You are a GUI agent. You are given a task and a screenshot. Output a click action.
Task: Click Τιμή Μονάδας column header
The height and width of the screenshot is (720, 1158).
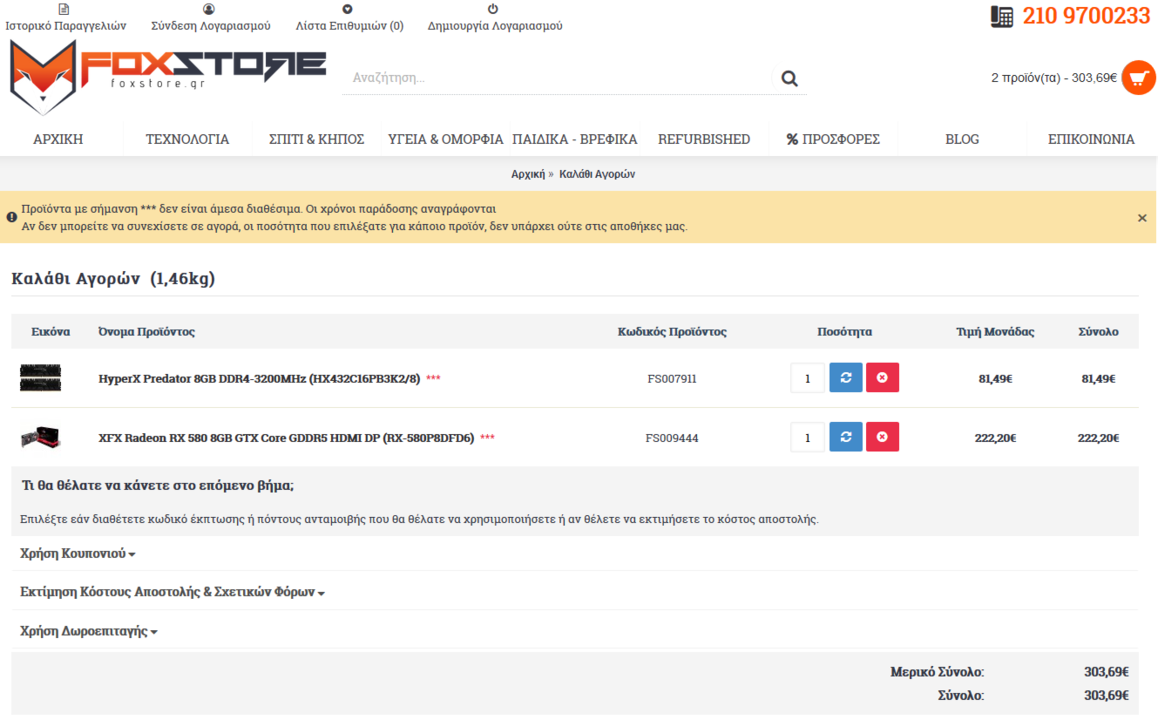995,332
